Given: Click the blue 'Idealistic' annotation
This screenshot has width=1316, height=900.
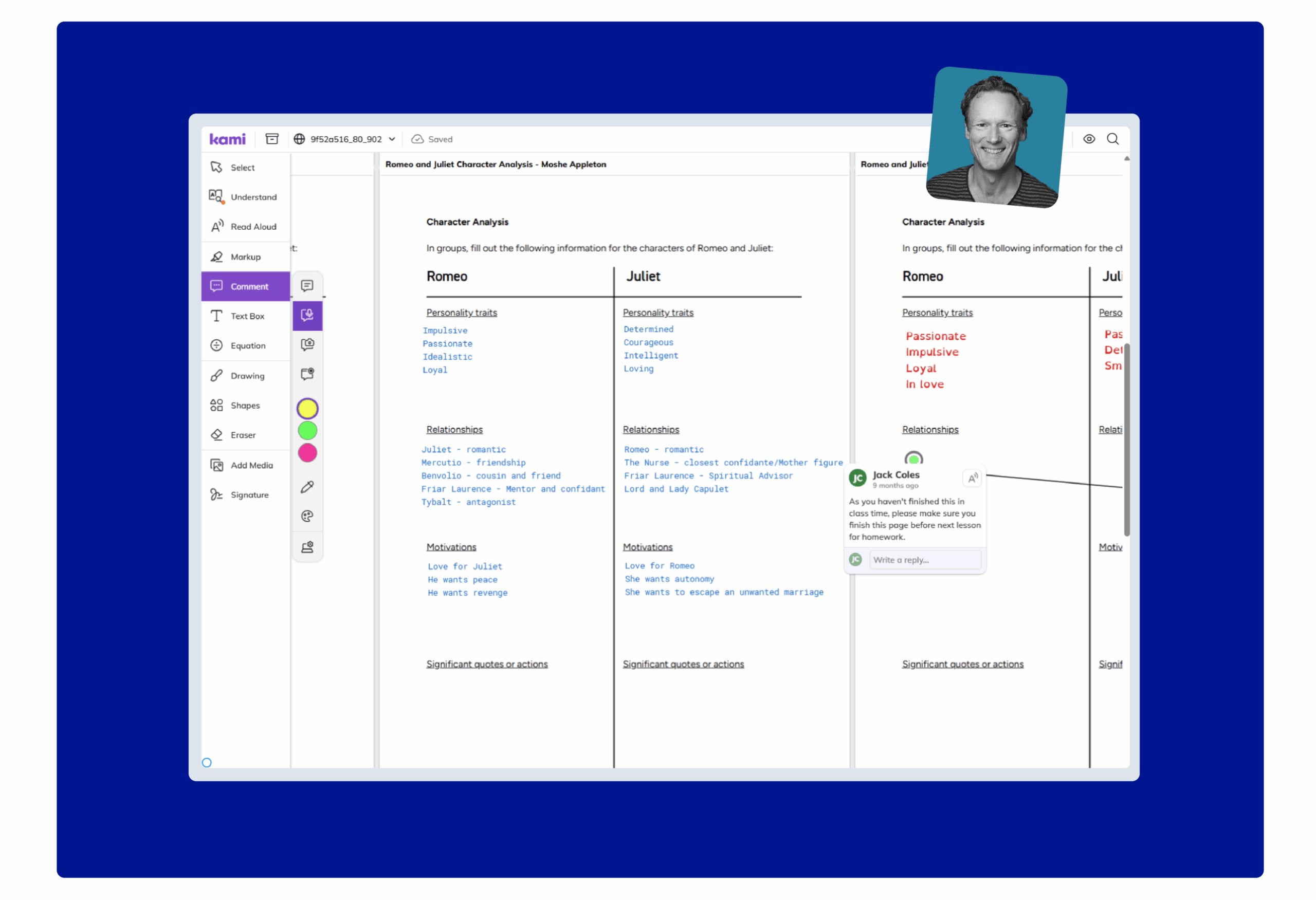Looking at the screenshot, I should pyautogui.click(x=447, y=357).
